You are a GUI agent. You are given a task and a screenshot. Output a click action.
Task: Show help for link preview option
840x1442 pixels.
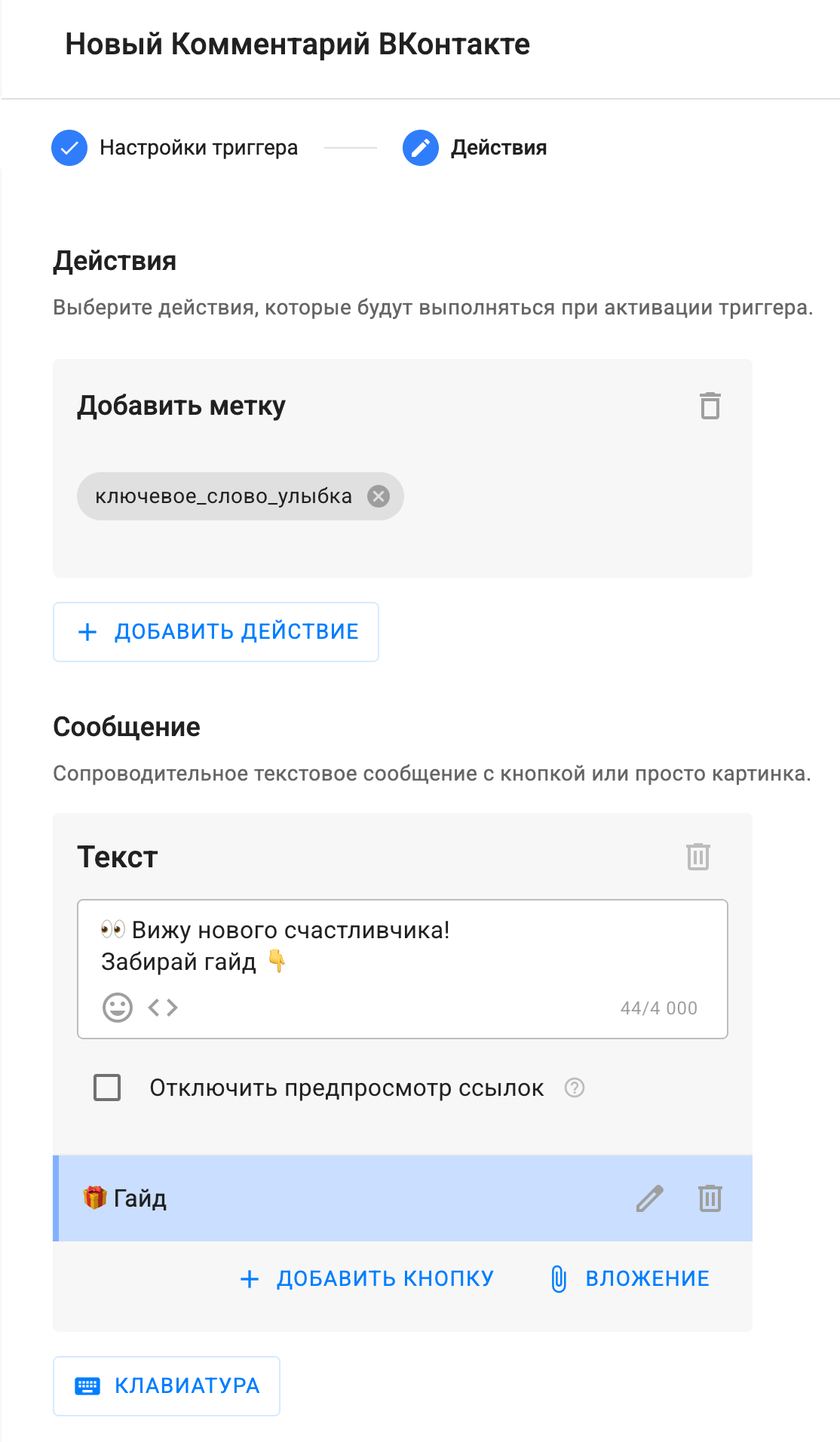pos(575,1088)
